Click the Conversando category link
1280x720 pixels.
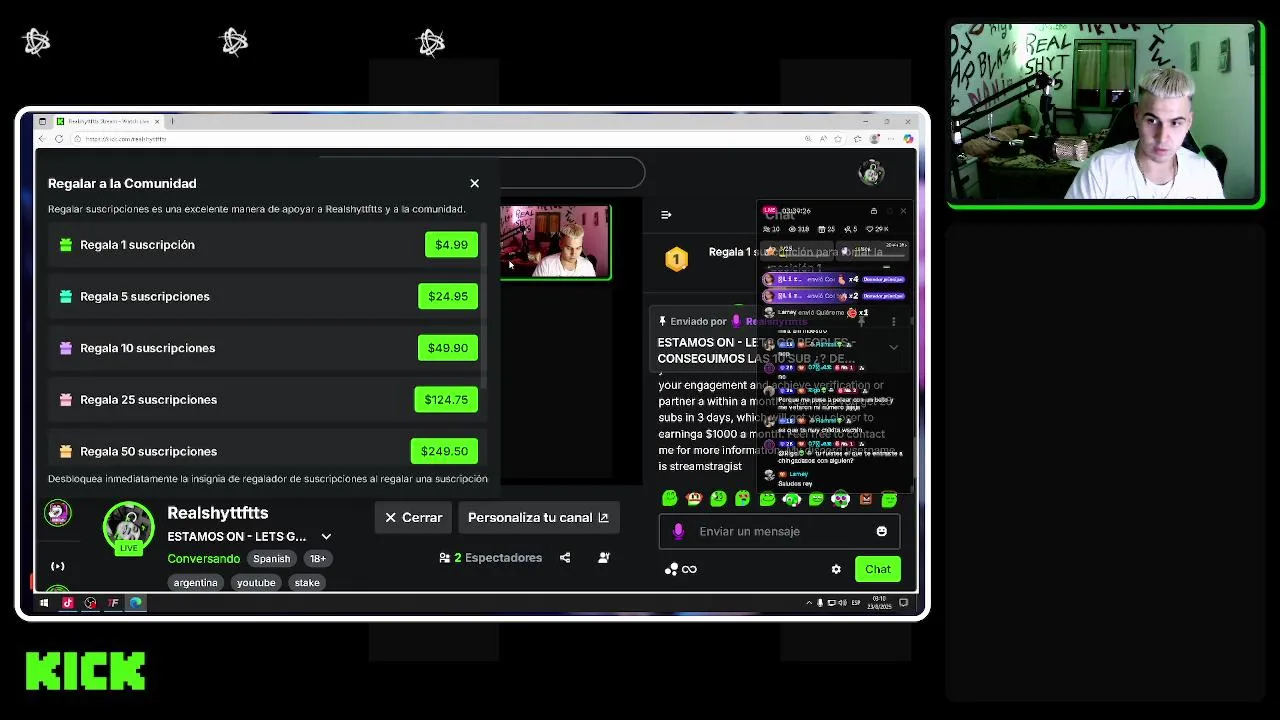[x=203, y=558]
